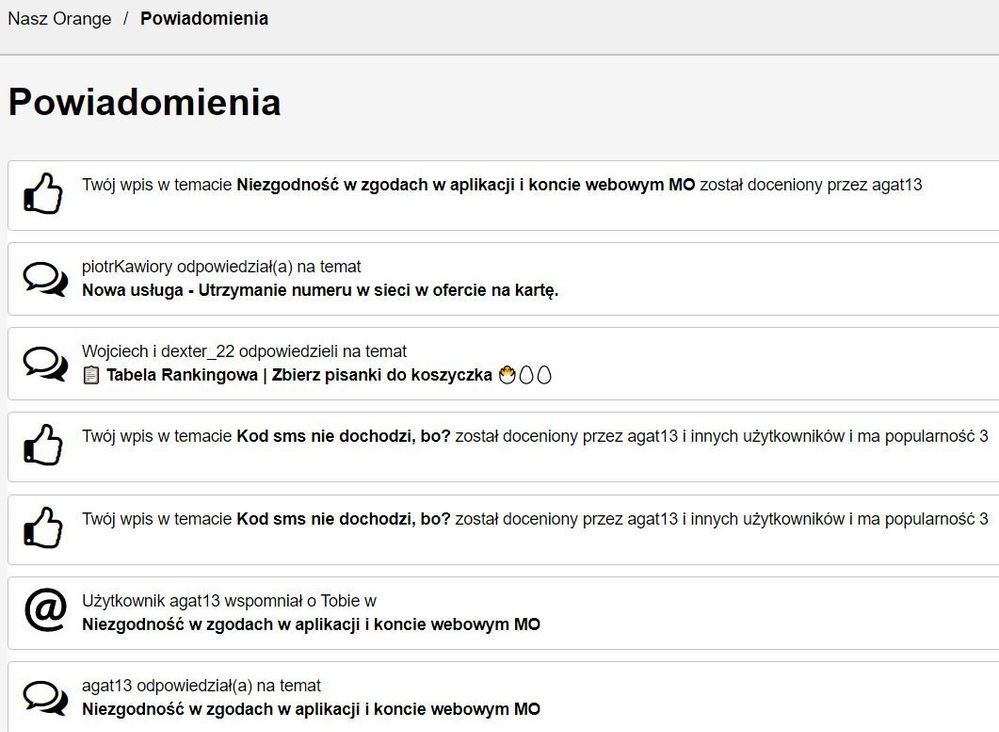Click the Powiadomienia page heading
This screenshot has width=999, height=732.
143,102
